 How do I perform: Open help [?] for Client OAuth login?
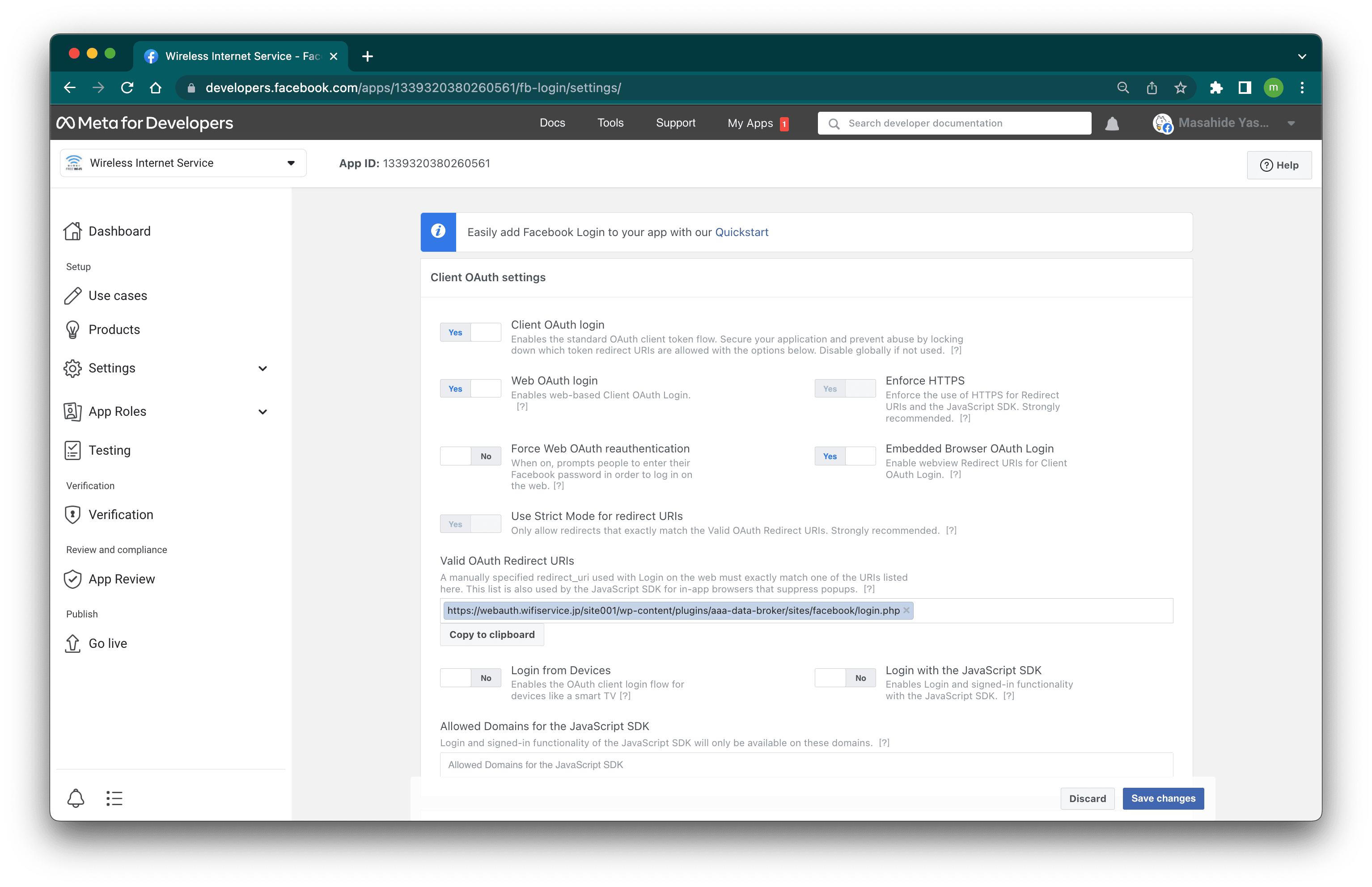point(956,350)
